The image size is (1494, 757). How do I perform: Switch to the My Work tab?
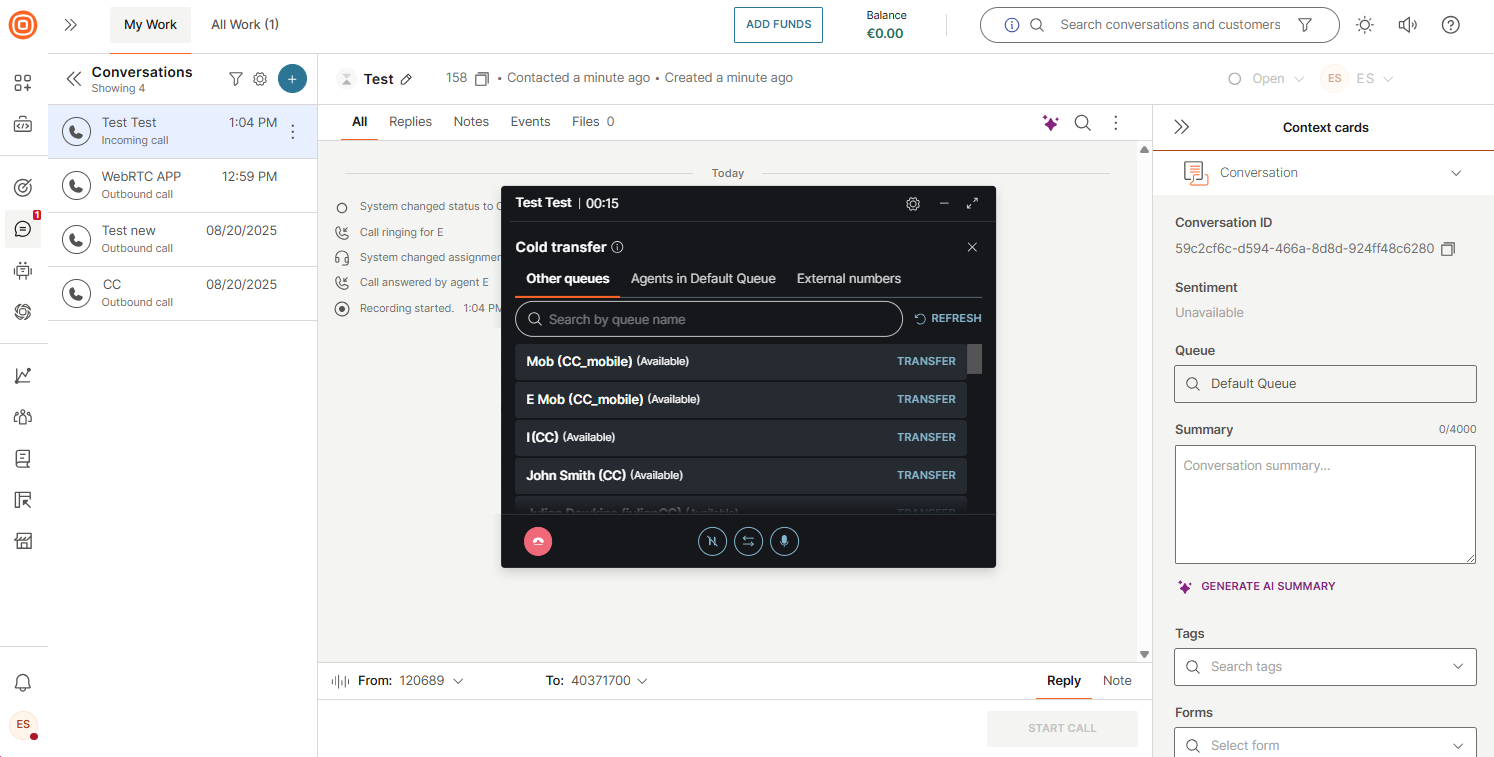(150, 25)
